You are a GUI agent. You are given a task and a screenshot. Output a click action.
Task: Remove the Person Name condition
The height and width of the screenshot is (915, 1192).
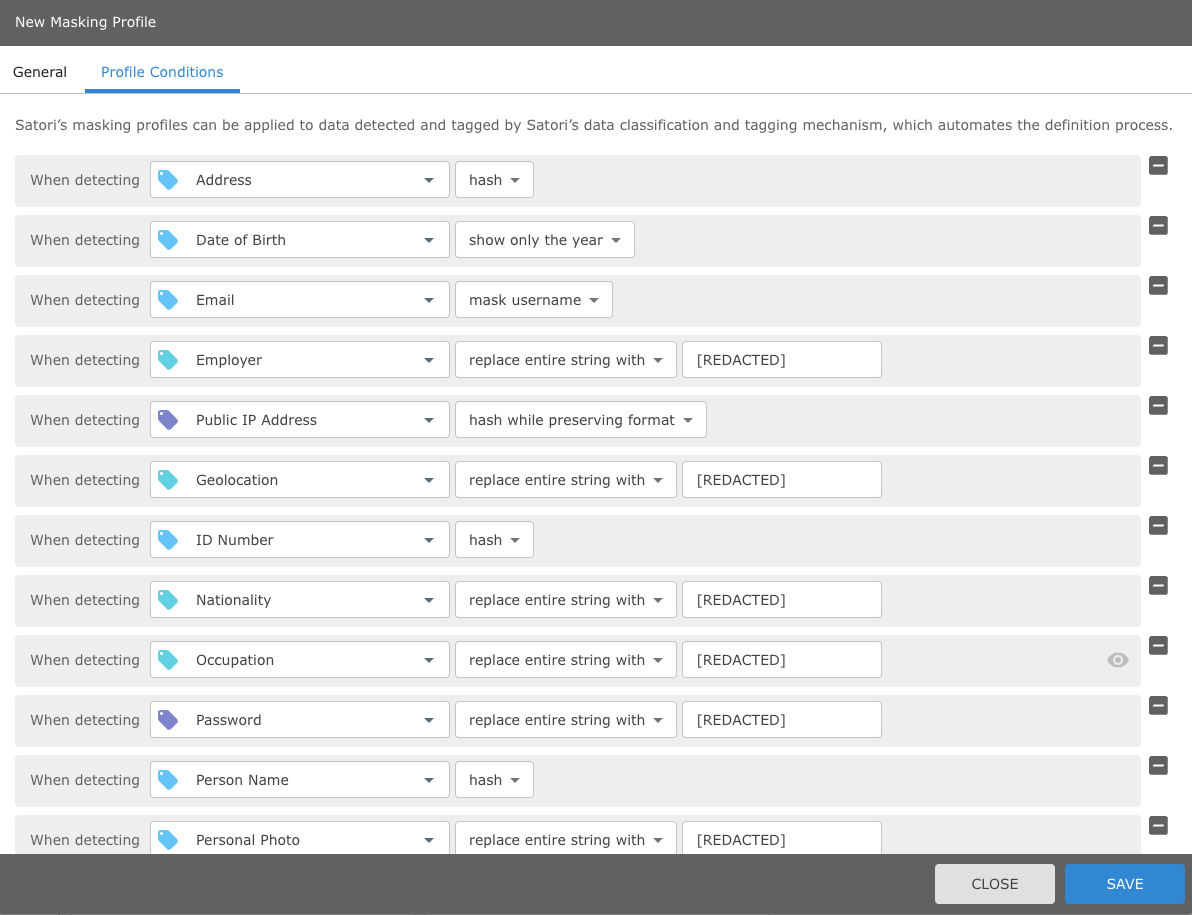pyautogui.click(x=1158, y=766)
